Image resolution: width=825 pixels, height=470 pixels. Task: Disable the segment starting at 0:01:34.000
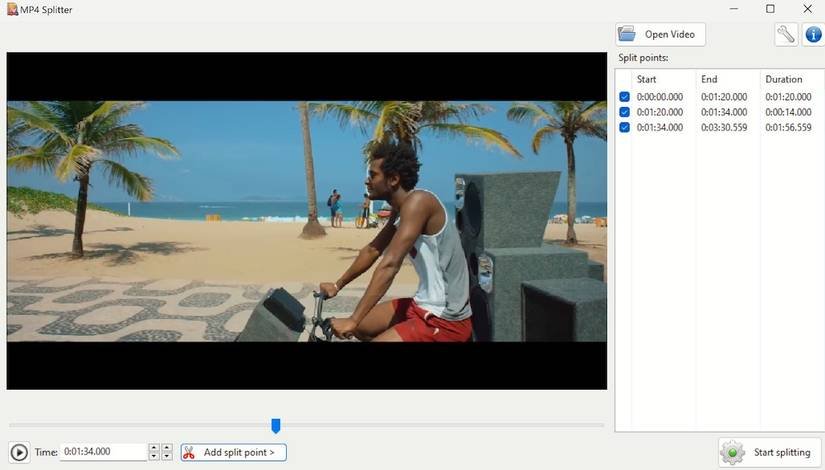pyautogui.click(x=625, y=127)
